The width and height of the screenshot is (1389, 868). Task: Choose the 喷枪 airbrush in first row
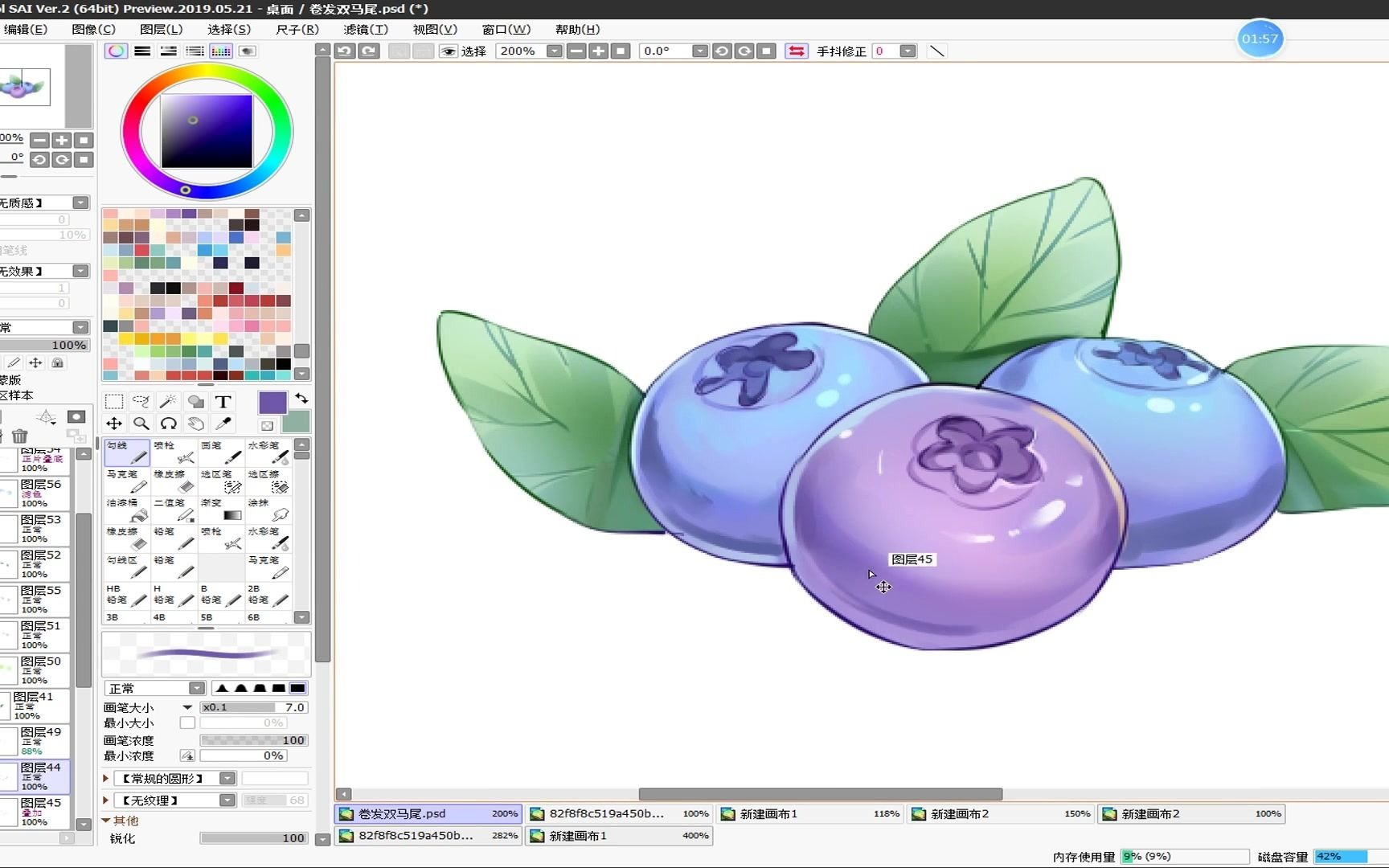[174, 452]
